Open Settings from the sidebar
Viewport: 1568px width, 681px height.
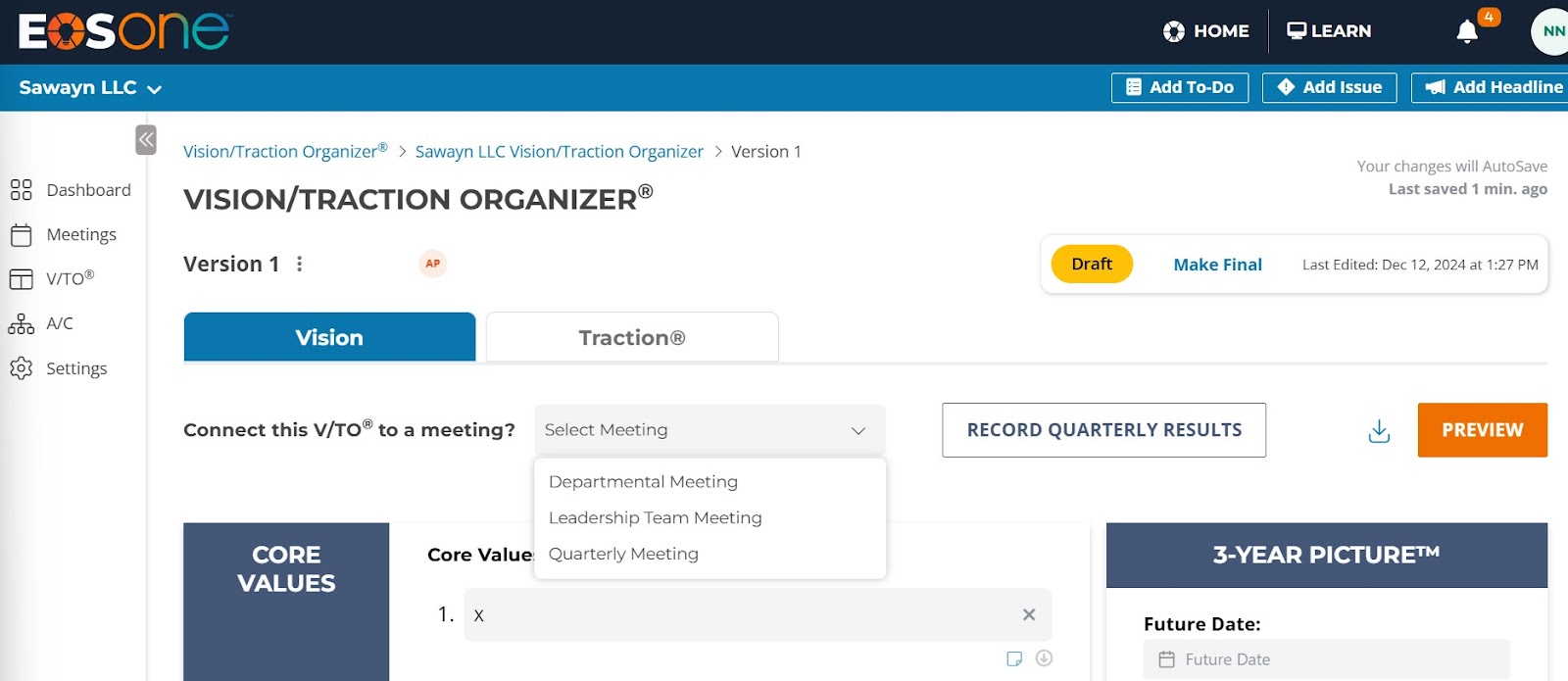(x=59, y=368)
